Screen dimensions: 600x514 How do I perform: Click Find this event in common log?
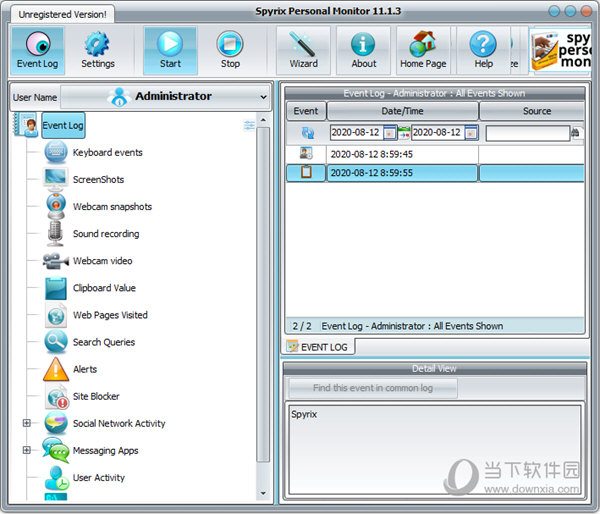373,388
